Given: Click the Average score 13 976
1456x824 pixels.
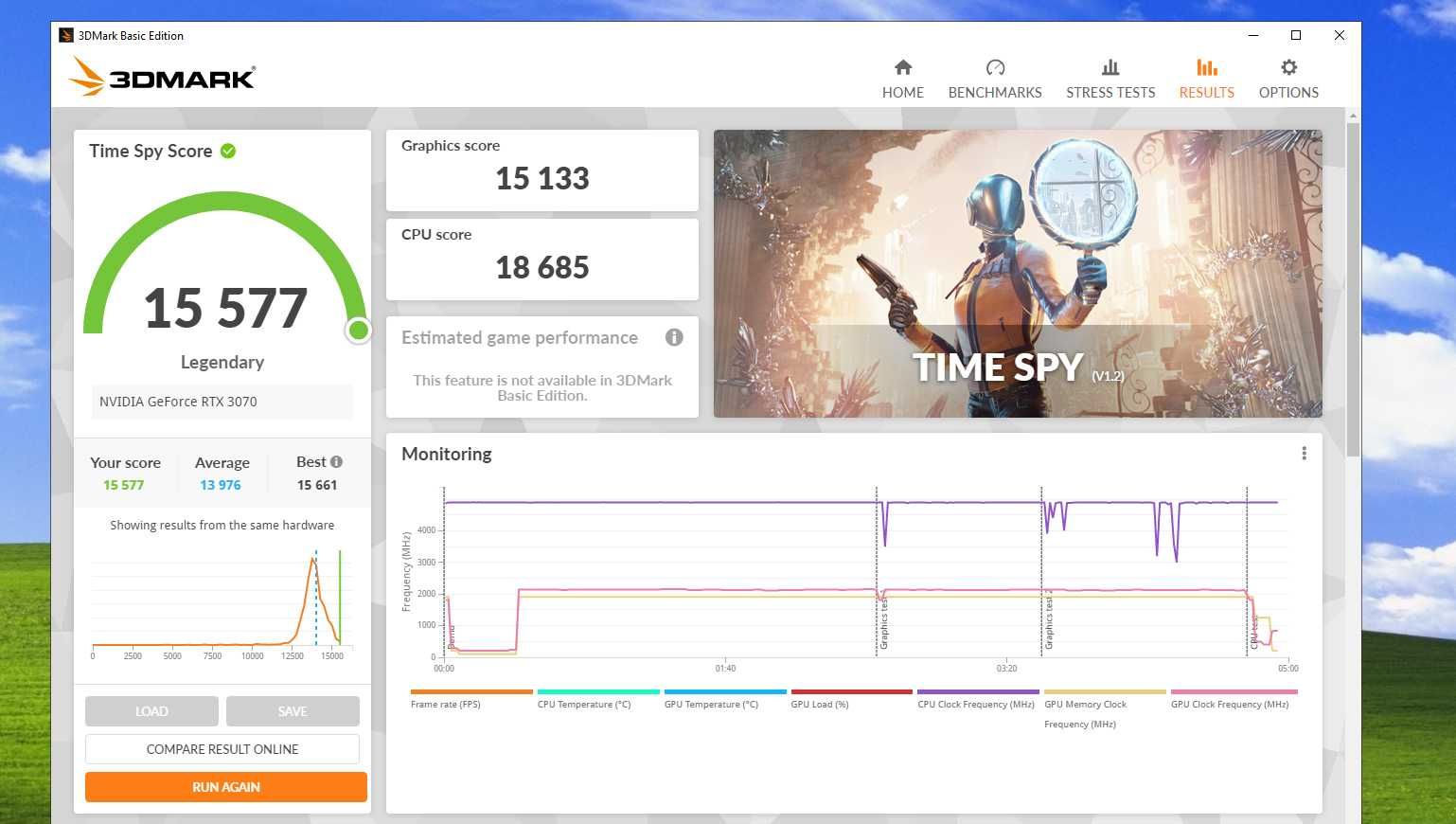Looking at the screenshot, I should click(221, 485).
